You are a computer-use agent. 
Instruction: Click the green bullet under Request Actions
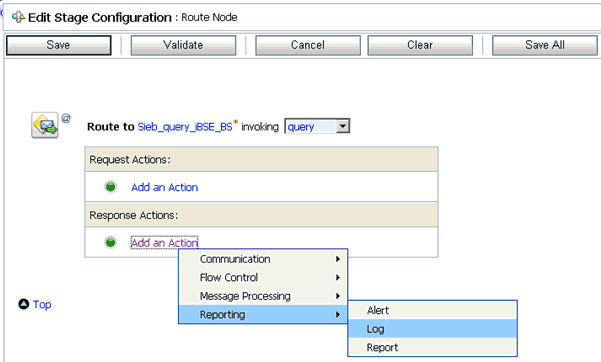(110, 187)
